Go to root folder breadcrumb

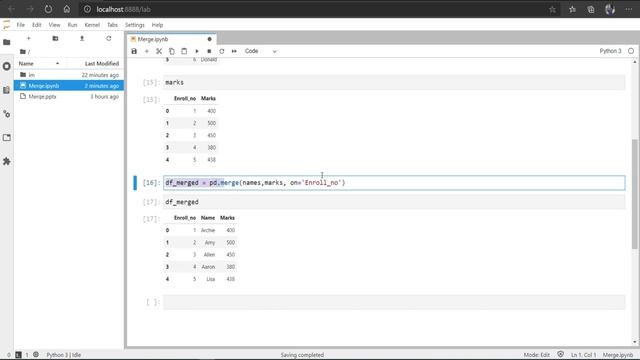pos(24,51)
